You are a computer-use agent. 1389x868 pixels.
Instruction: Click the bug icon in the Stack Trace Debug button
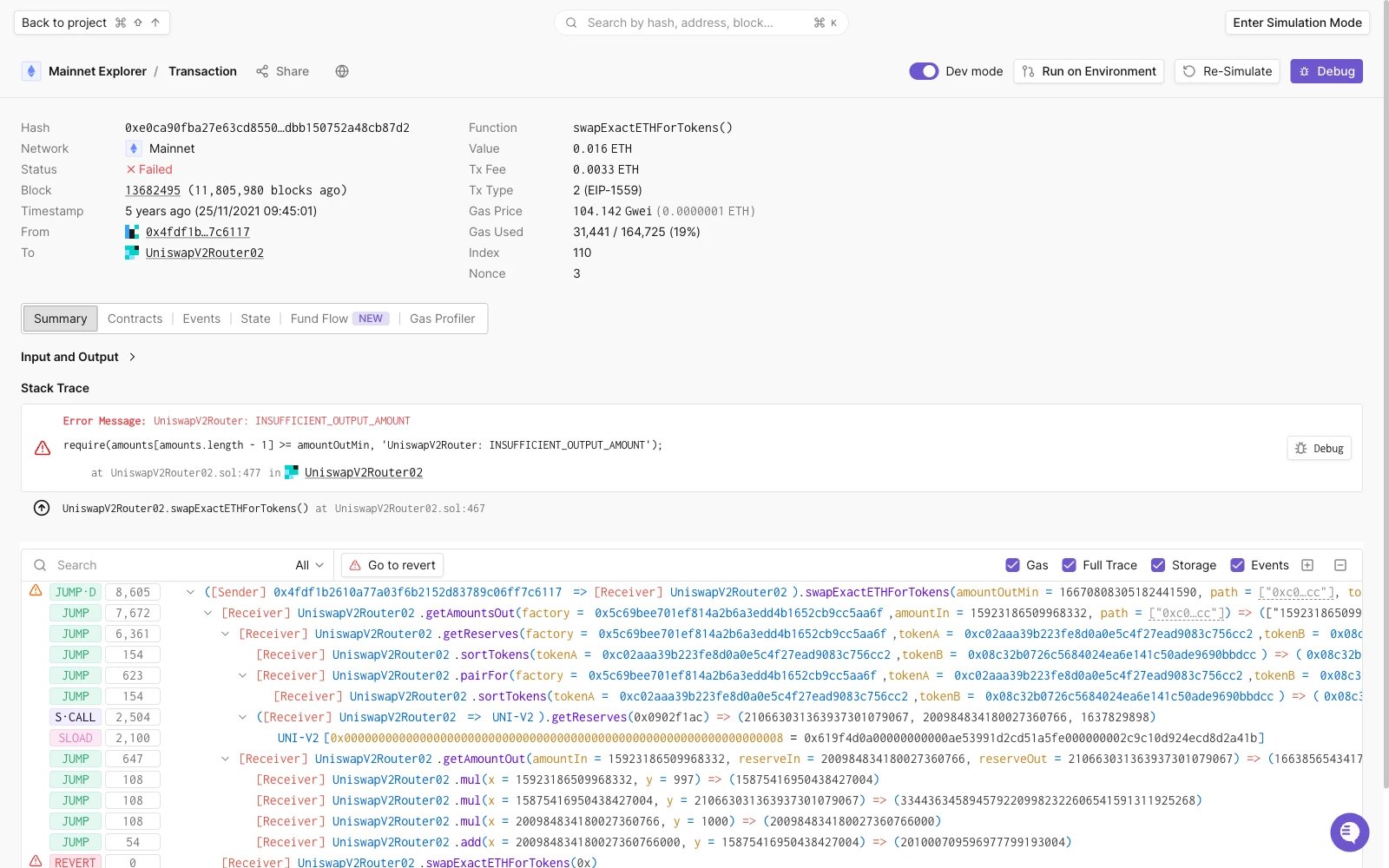click(1300, 448)
